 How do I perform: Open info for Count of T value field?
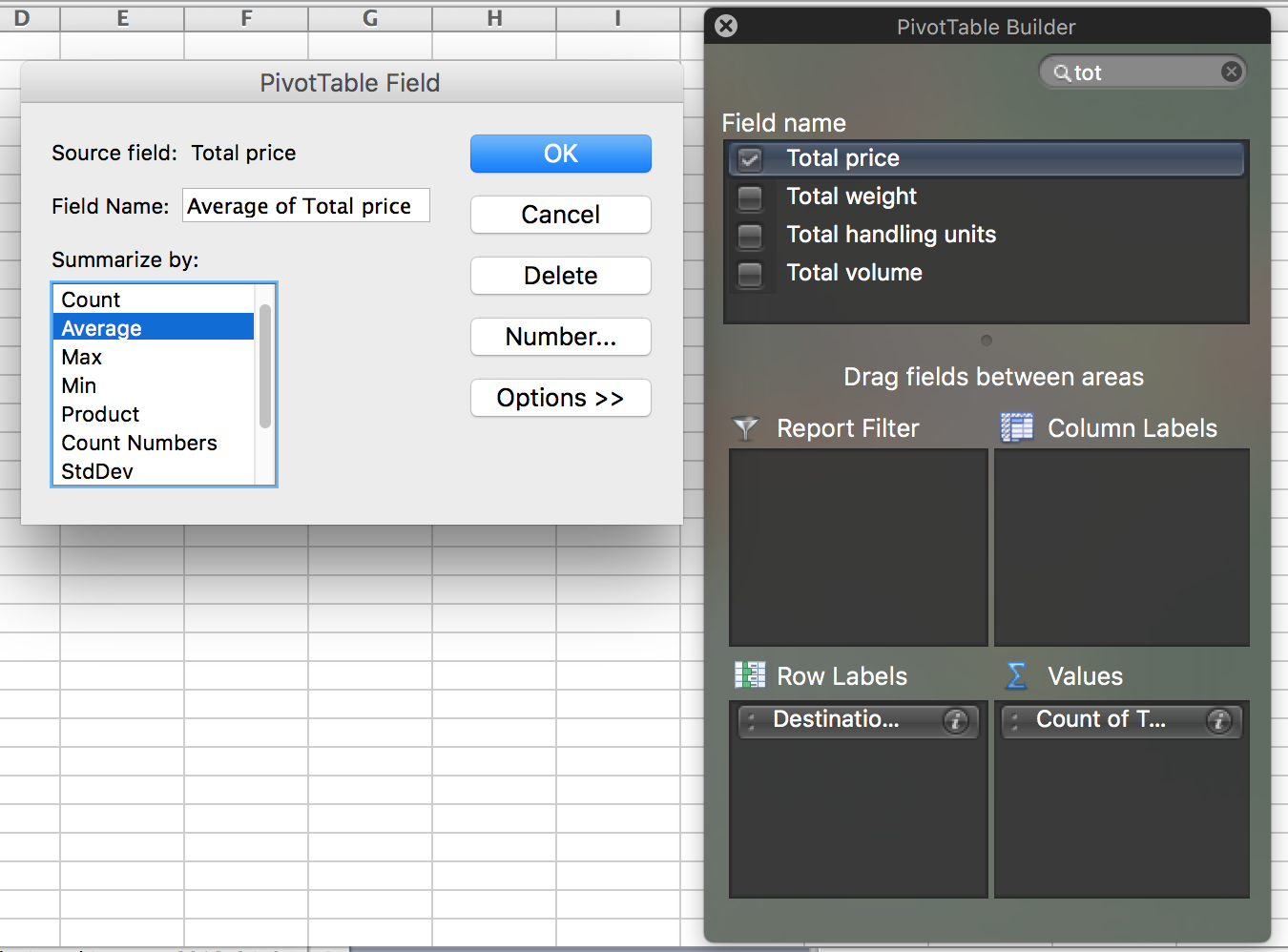point(1218,721)
